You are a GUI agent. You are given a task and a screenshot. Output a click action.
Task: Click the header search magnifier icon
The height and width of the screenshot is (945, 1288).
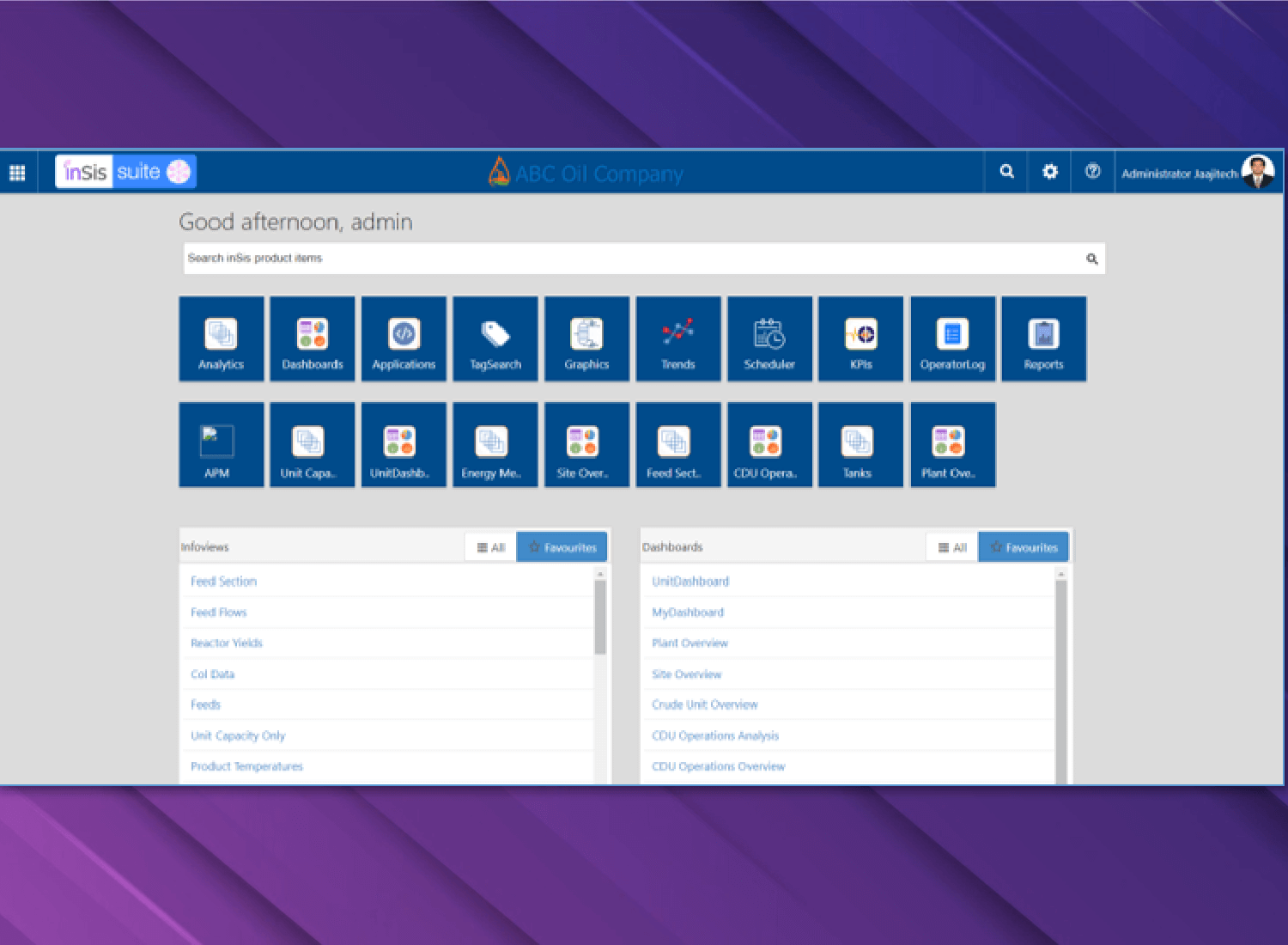pos(1006,172)
